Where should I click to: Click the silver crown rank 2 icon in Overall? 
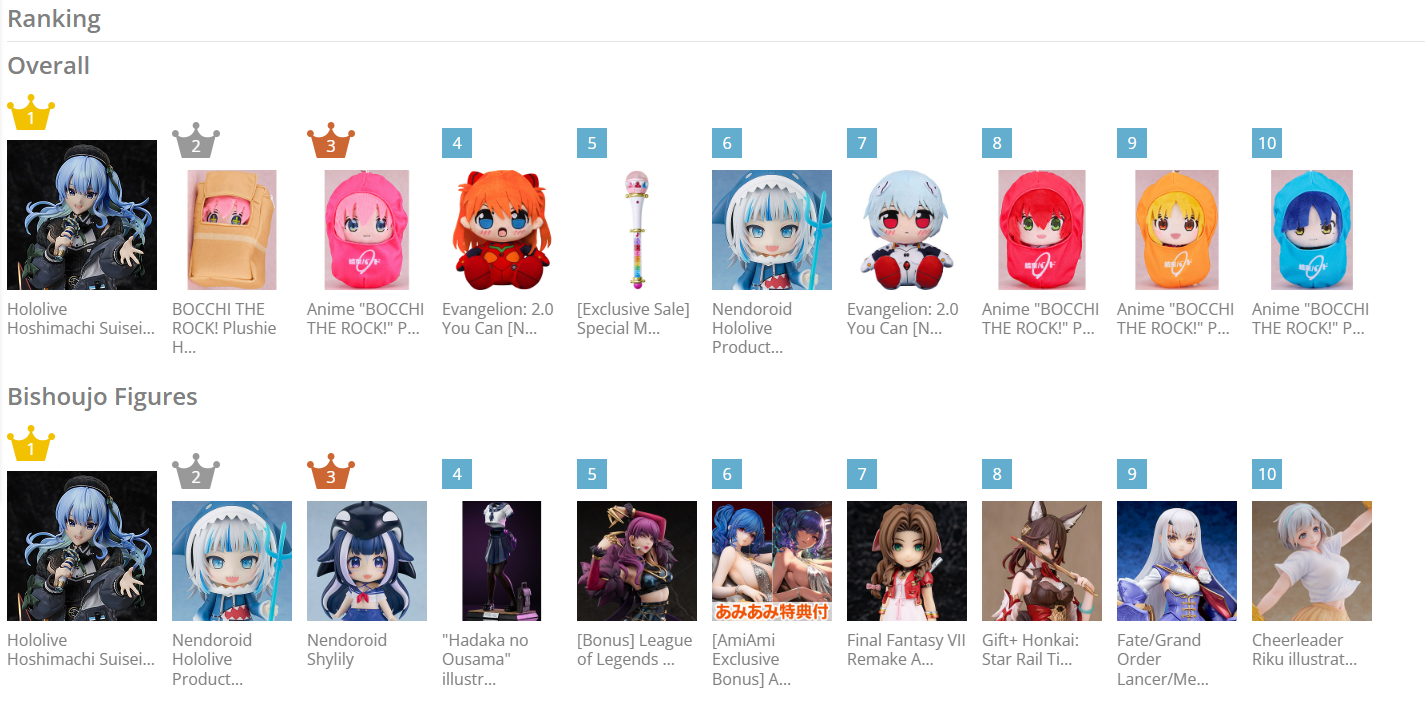coord(196,142)
